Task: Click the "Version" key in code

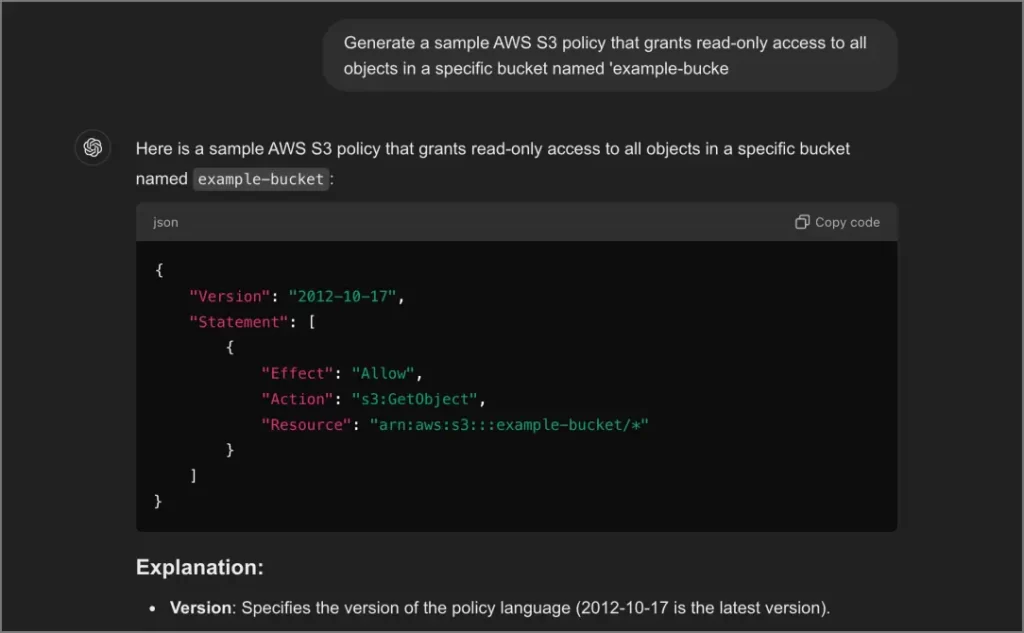Action: tap(229, 296)
